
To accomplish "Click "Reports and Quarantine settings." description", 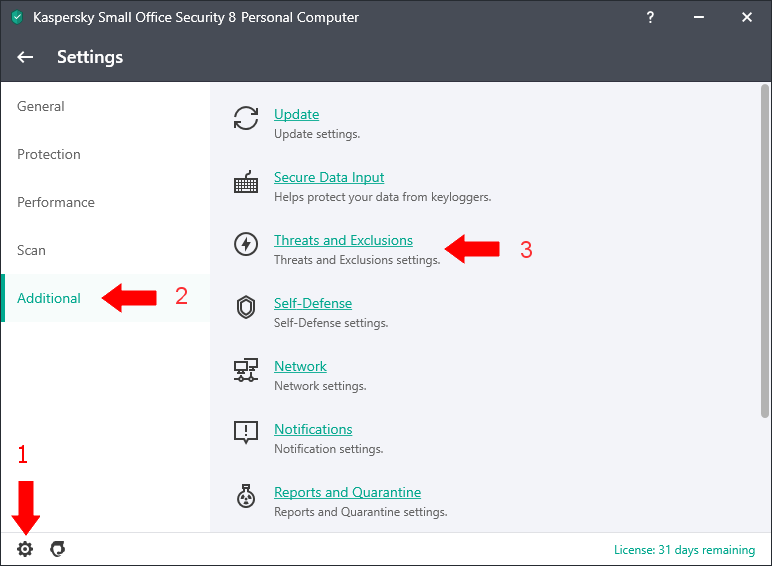I will [360, 512].
